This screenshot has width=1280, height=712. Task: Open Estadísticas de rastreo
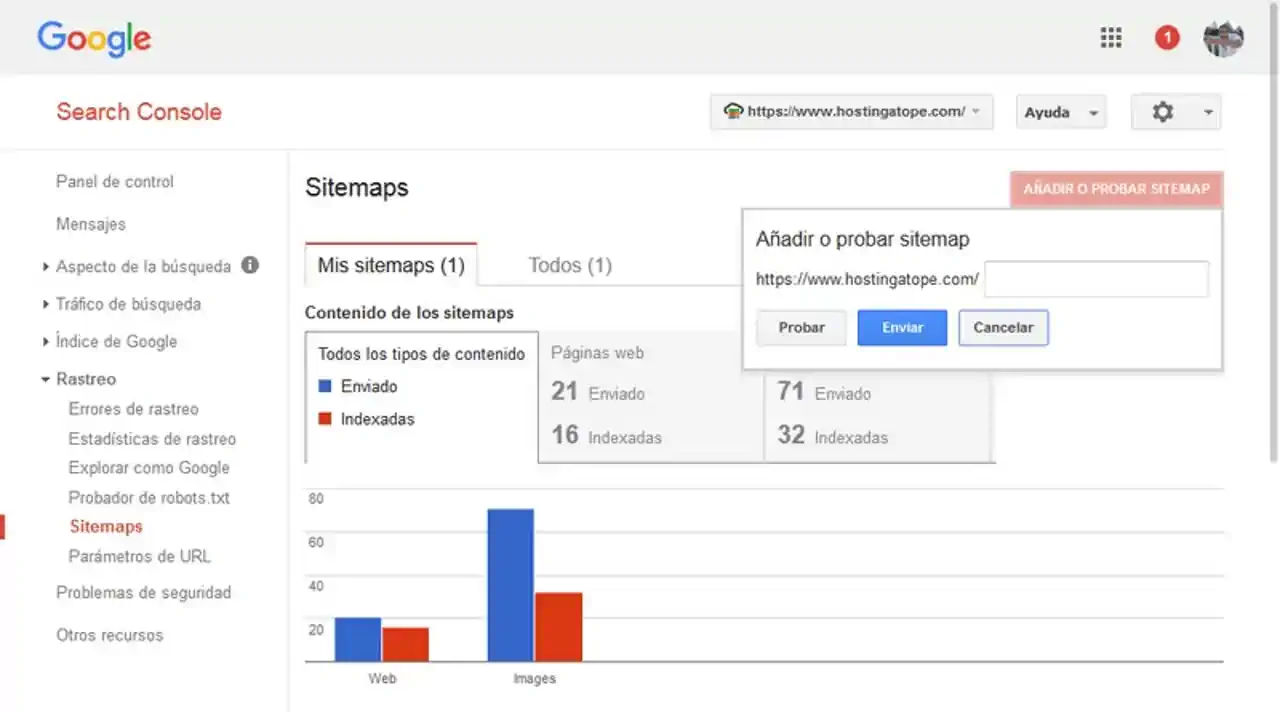tap(152, 439)
